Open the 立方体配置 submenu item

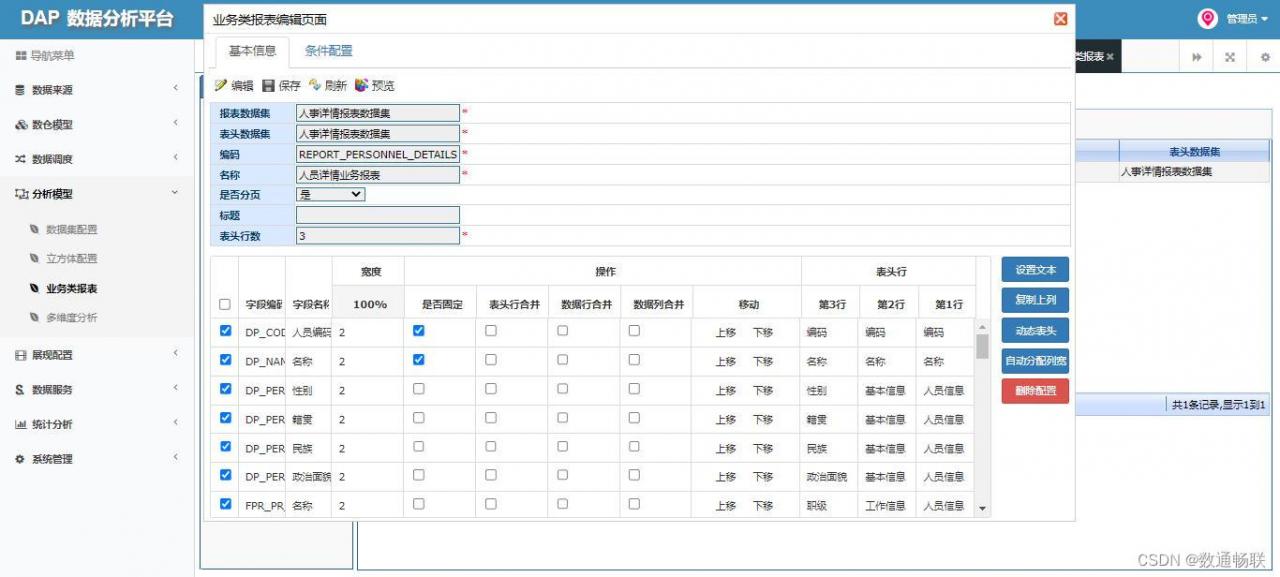pyautogui.click(x=72, y=259)
